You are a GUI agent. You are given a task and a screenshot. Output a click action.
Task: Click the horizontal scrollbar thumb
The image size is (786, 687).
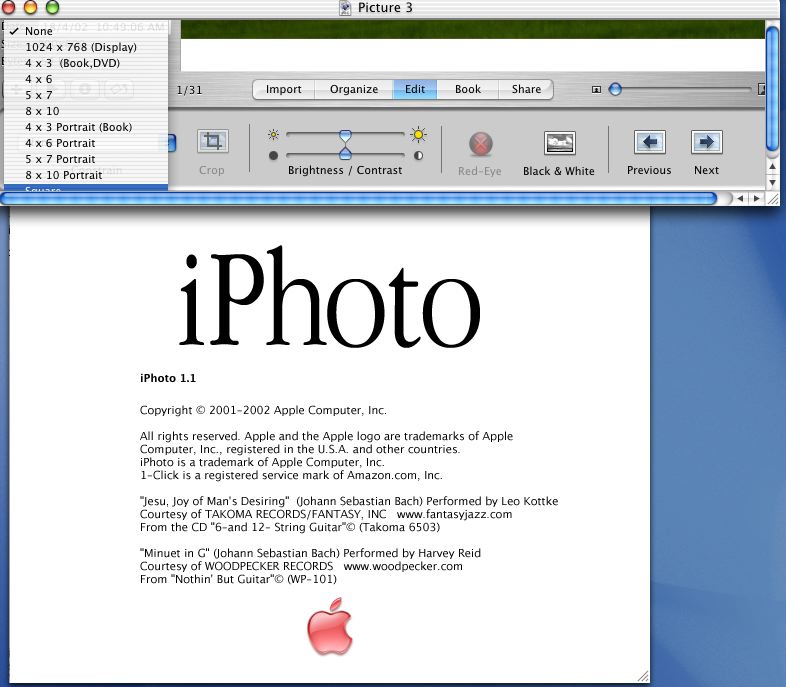(358, 198)
